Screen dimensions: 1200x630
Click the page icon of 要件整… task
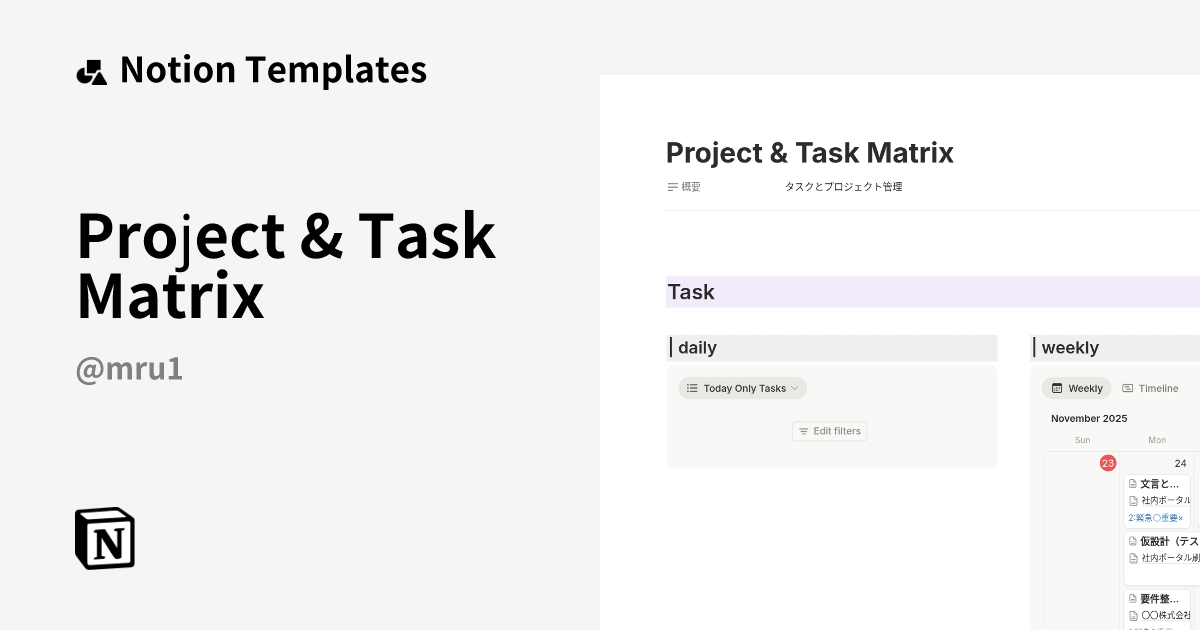point(1133,599)
